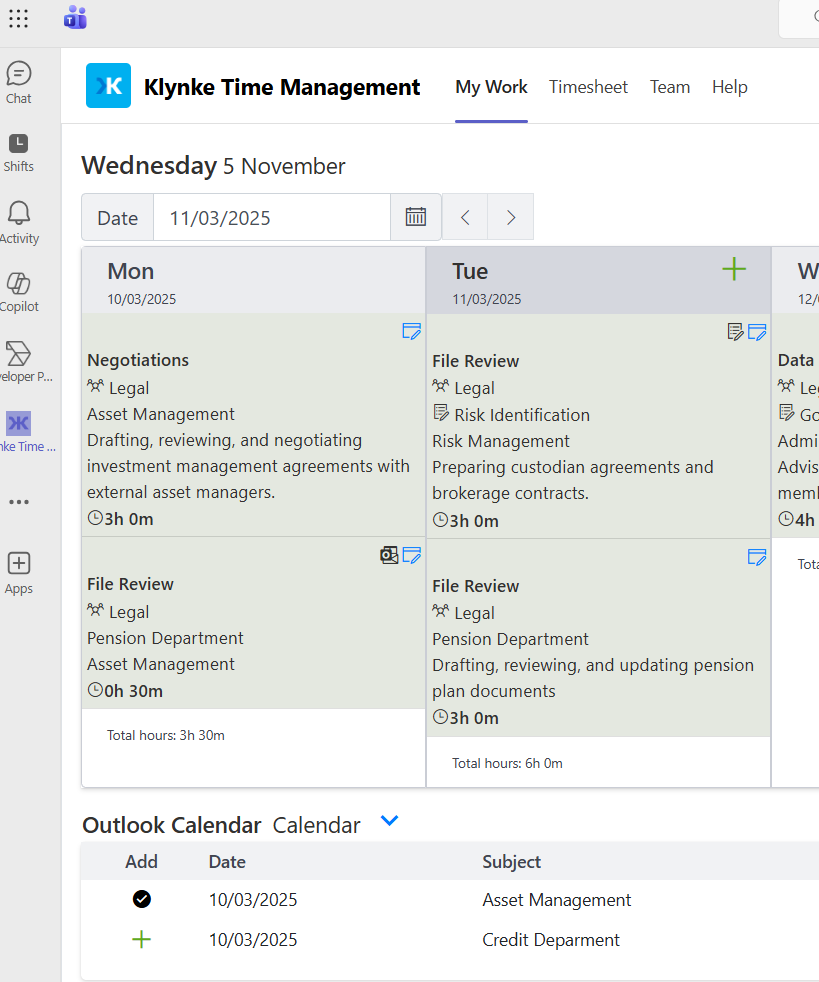Image resolution: width=819 pixels, height=982 pixels.
Task: Toggle the Add checkmark for Asset Management
Action: click(141, 899)
